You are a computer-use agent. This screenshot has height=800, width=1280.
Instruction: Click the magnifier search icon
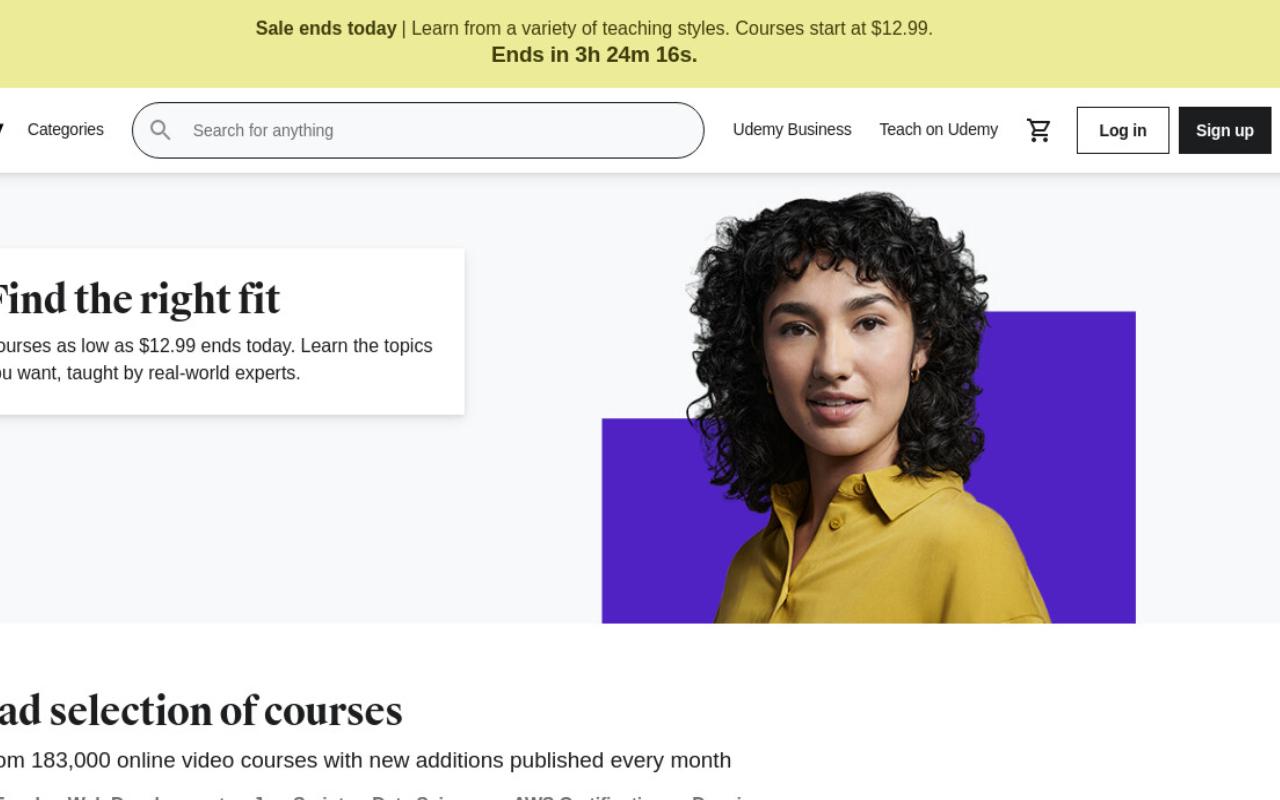[x=160, y=130]
